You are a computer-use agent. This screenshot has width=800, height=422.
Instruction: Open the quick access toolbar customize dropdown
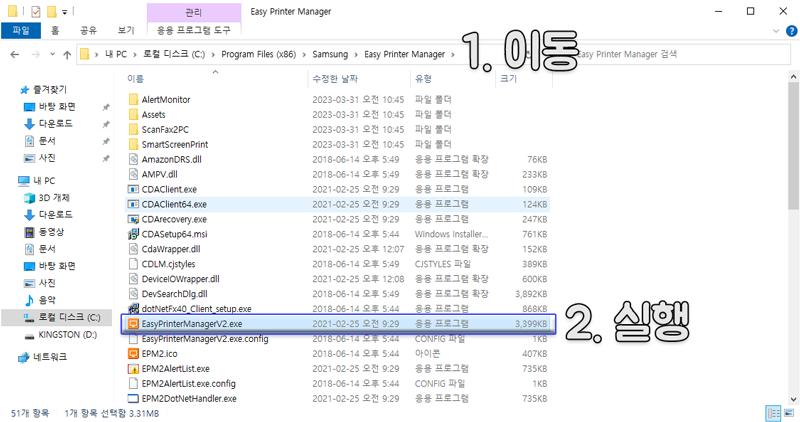(x=65, y=12)
